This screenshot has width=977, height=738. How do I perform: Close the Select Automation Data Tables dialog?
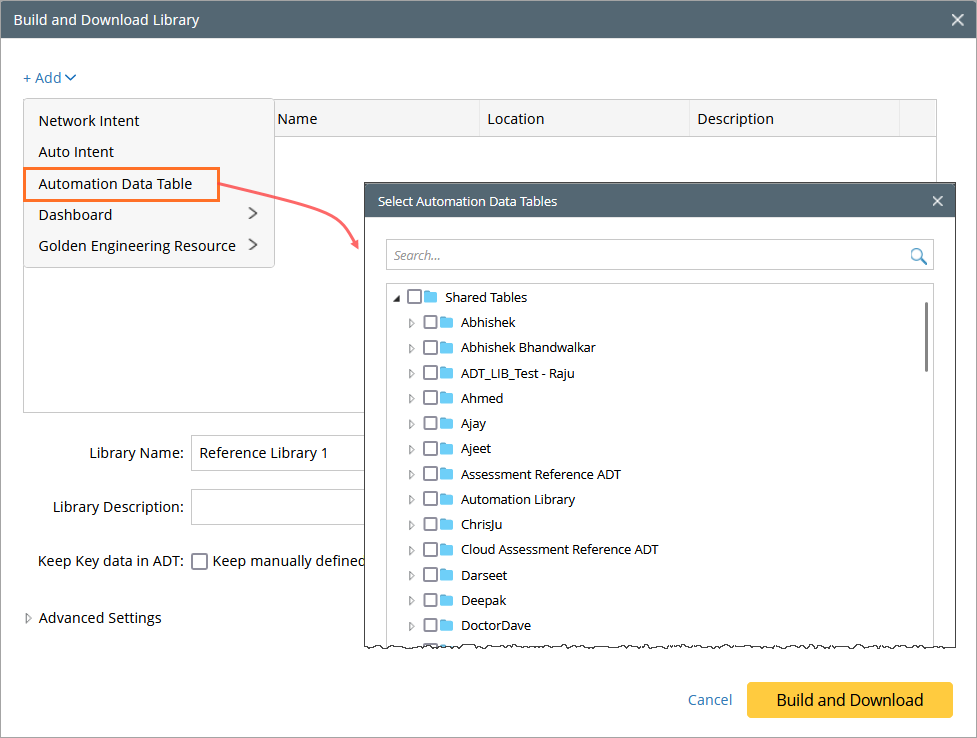[937, 201]
